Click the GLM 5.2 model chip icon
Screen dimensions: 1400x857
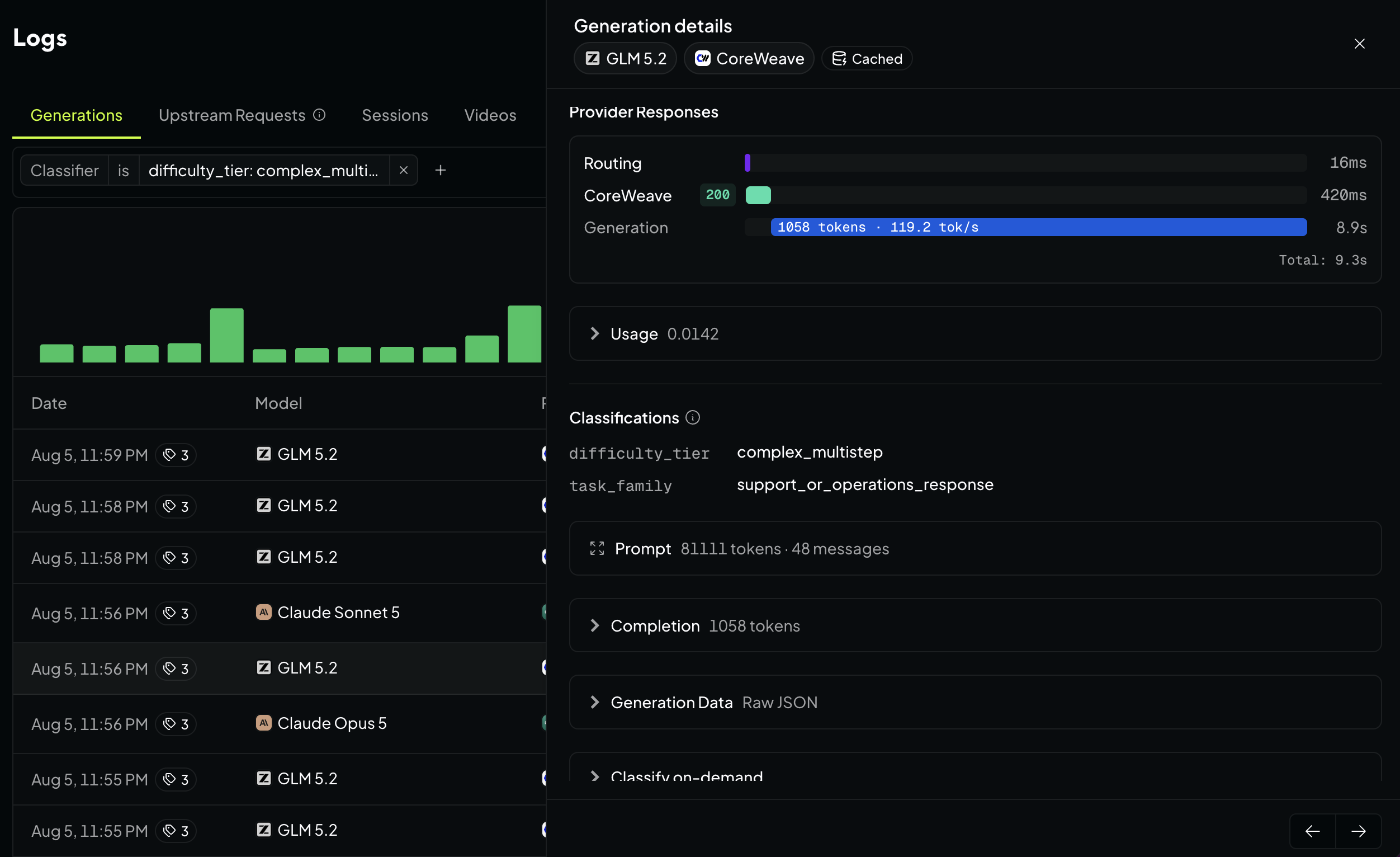[593, 59]
